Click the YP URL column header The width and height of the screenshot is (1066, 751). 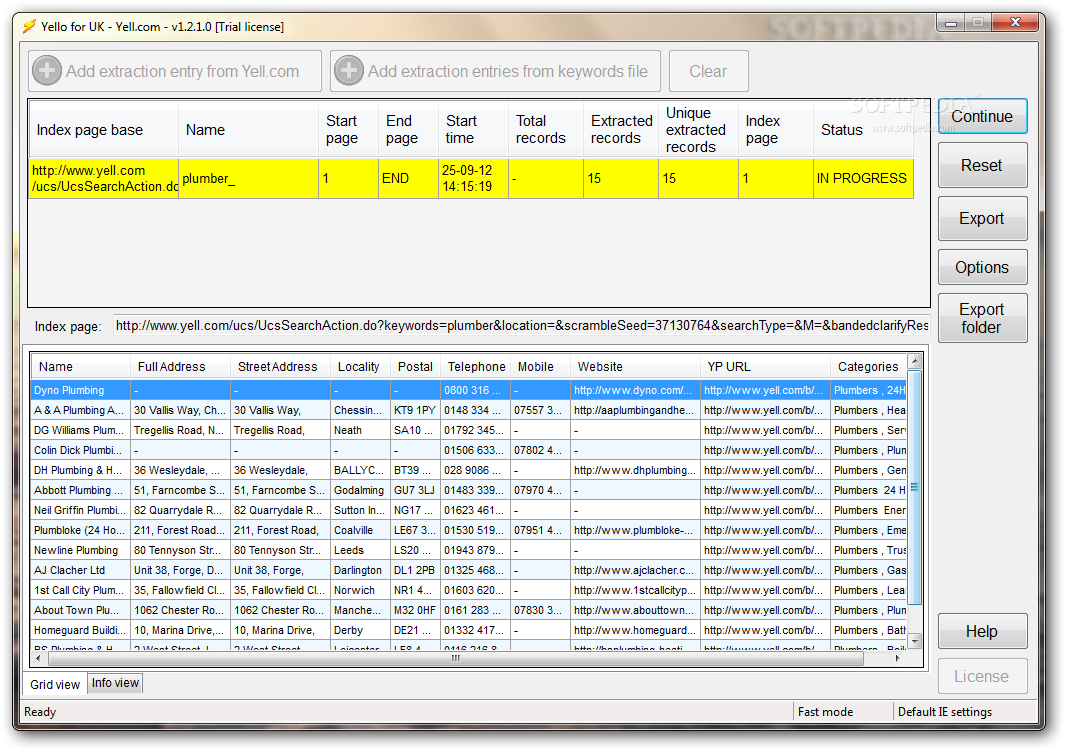pos(766,367)
